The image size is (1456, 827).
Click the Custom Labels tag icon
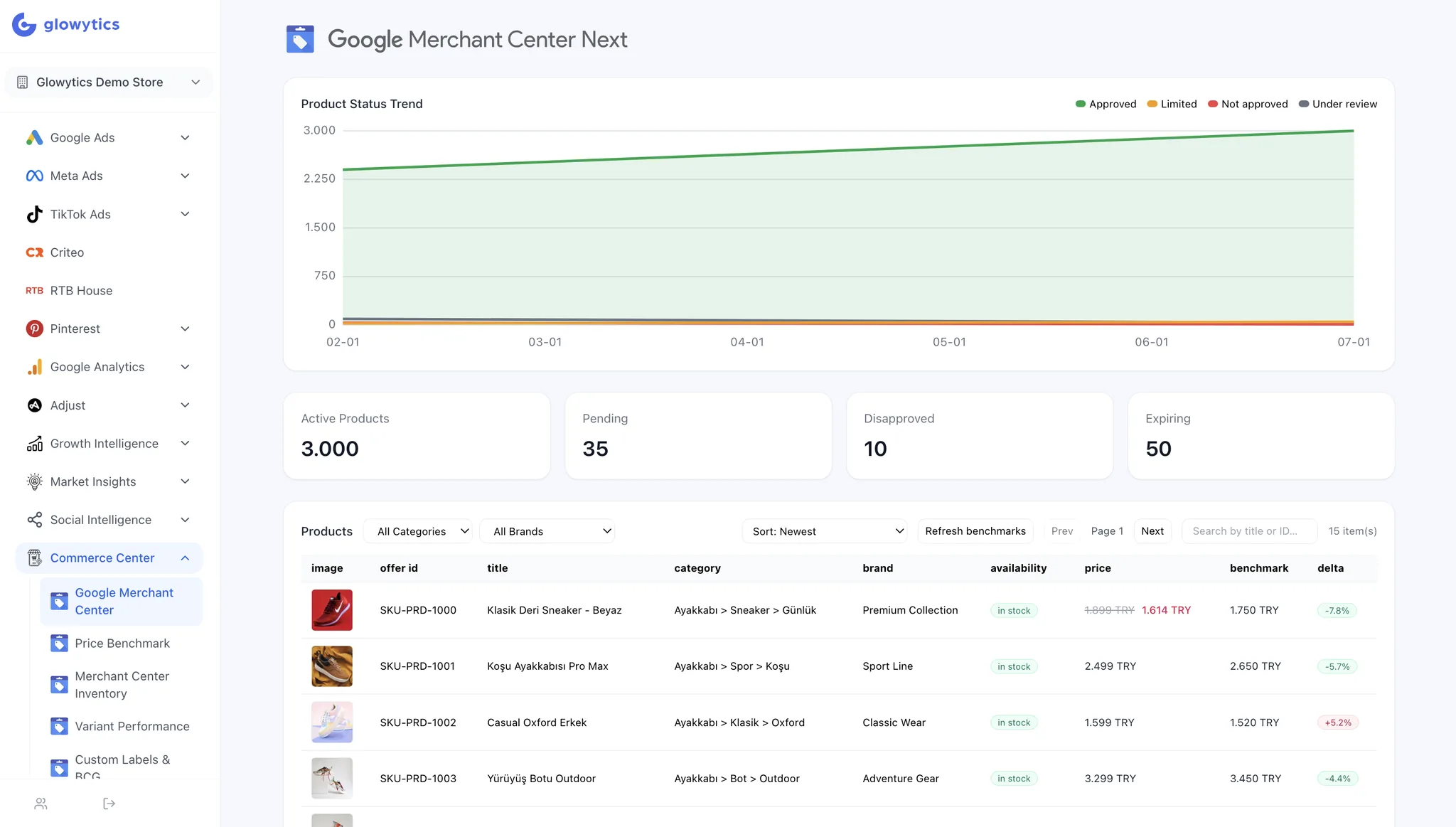pyautogui.click(x=60, y=767)
